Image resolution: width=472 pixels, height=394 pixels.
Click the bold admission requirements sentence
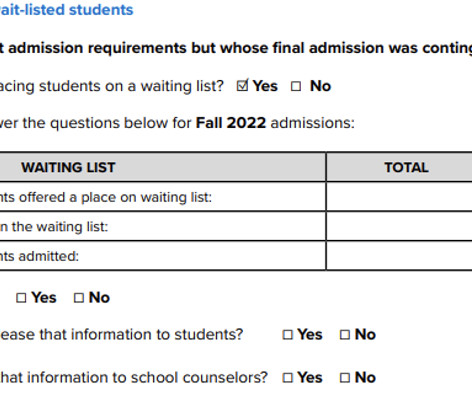click(236, 48)
